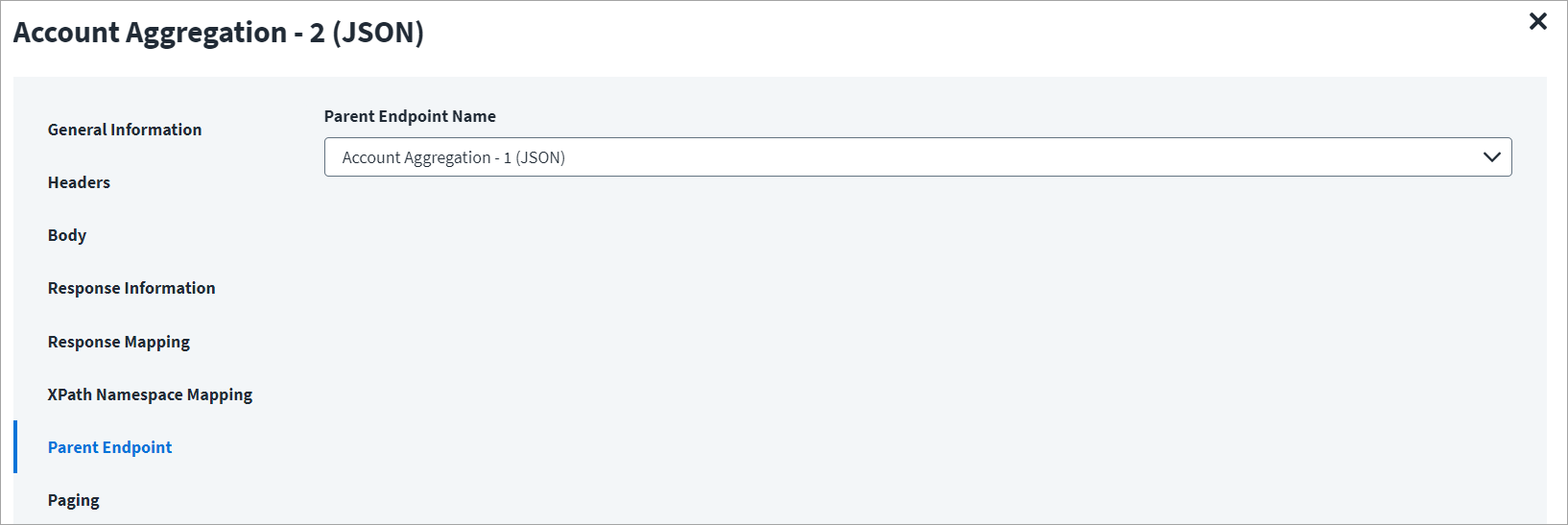The height and width of the screenshot is (525, 1568).
Task: Show XPath Namespace Mapping section
Action: [150, 394]
